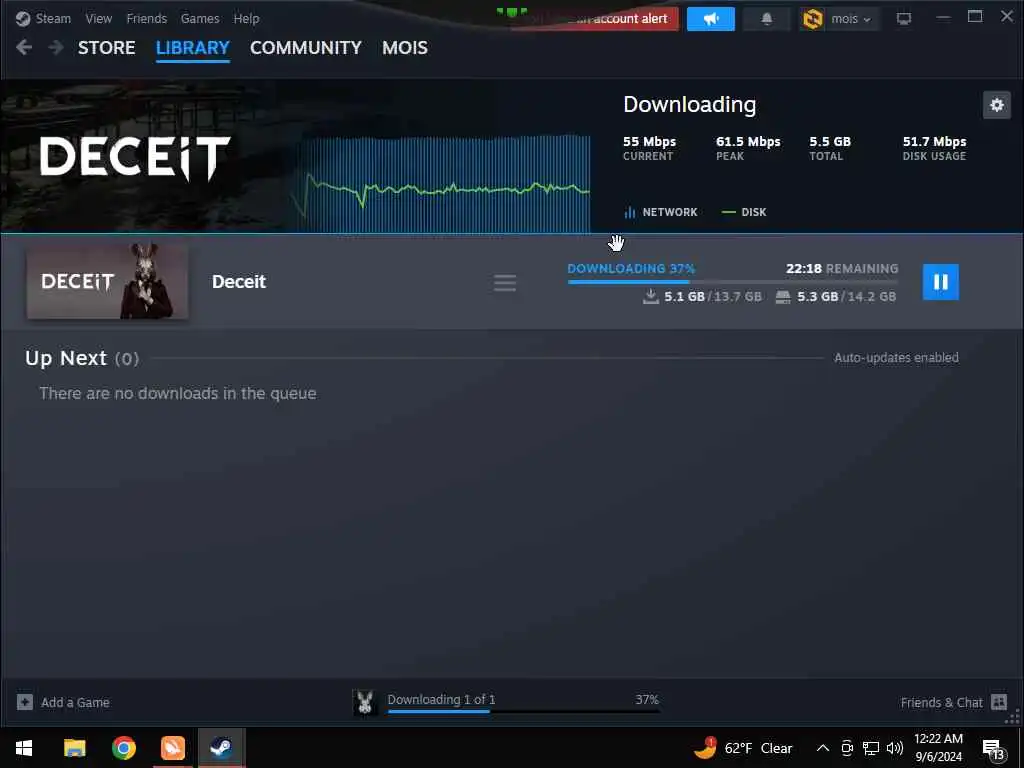Click the 51.7 Mbps DISK USAGE value

pos(935,142)
